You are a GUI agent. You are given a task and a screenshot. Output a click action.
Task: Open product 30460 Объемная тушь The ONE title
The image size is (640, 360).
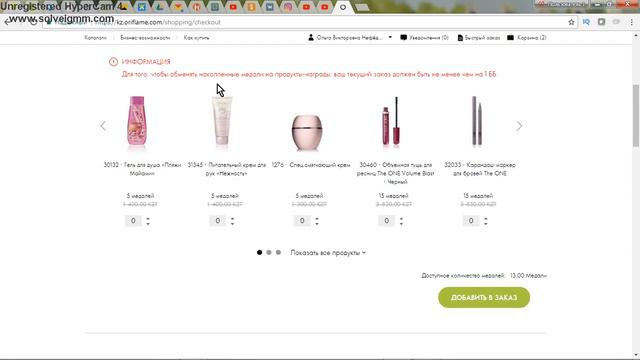tap(395, 173)
